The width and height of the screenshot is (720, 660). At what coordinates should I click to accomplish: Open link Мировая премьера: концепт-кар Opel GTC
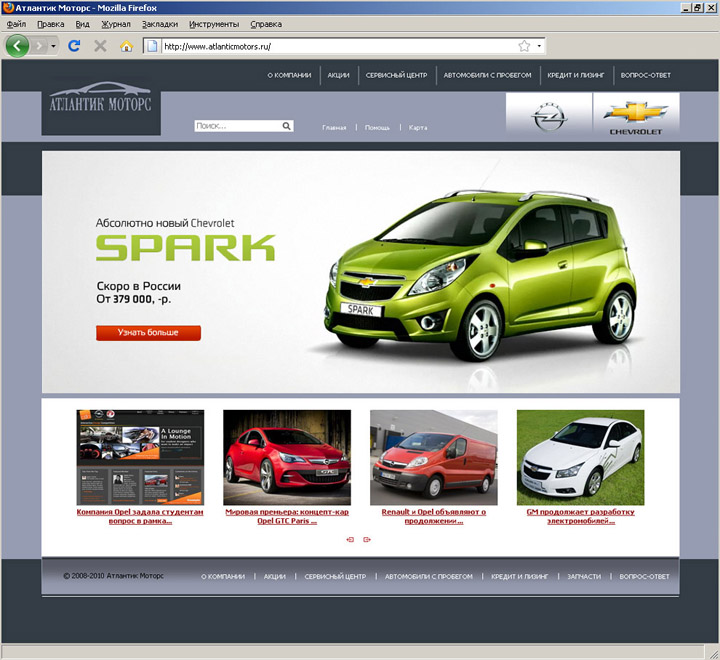click(287, 516)
